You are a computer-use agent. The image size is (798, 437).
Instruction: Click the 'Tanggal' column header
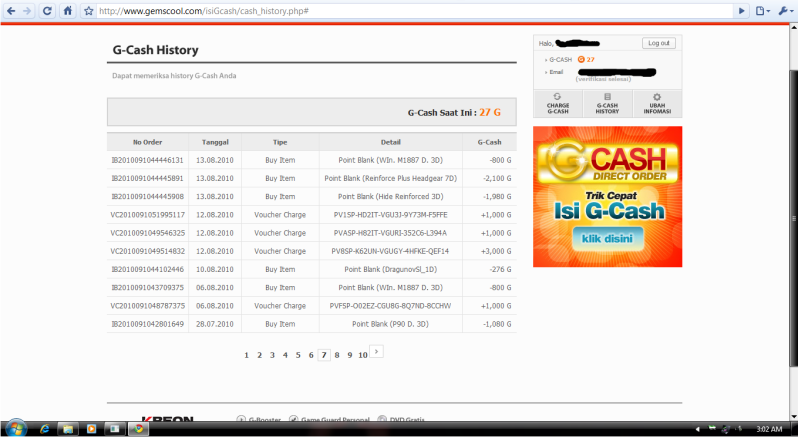point(215,142)
